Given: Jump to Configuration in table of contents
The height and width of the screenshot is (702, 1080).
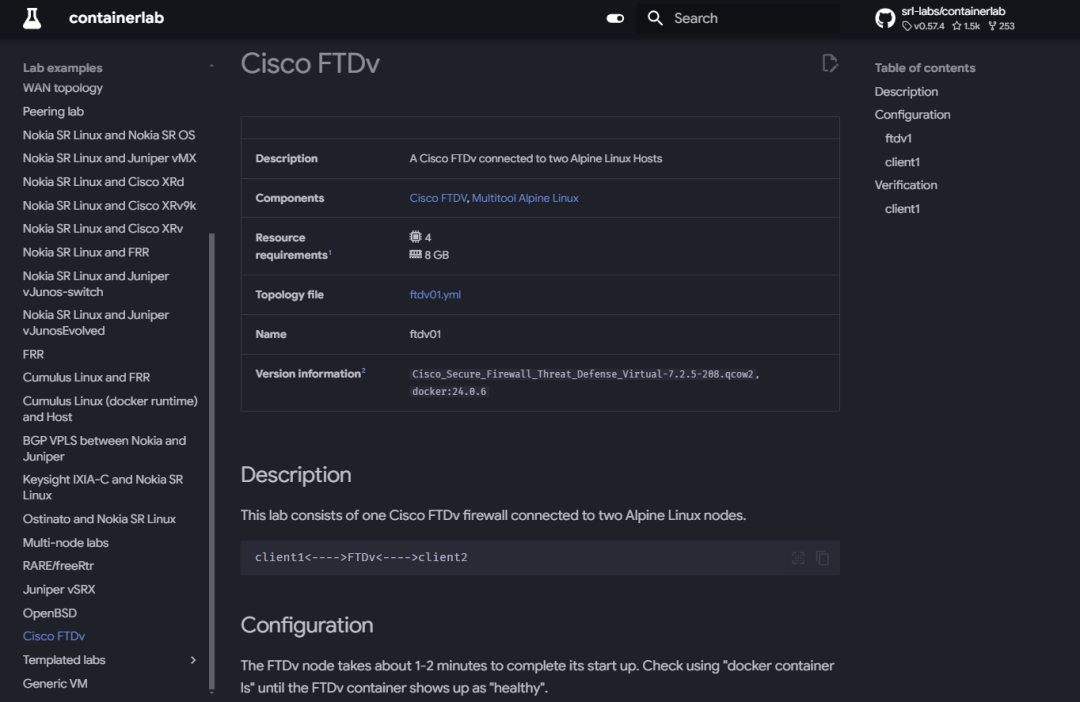Looking at the screenshot, I should [913, 115].
